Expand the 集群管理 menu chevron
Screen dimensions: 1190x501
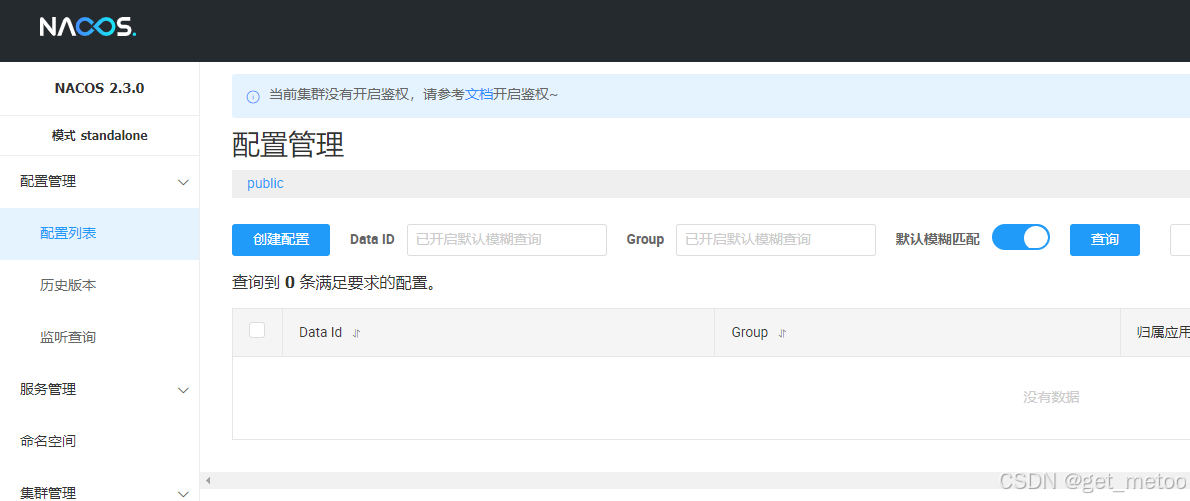183,493
